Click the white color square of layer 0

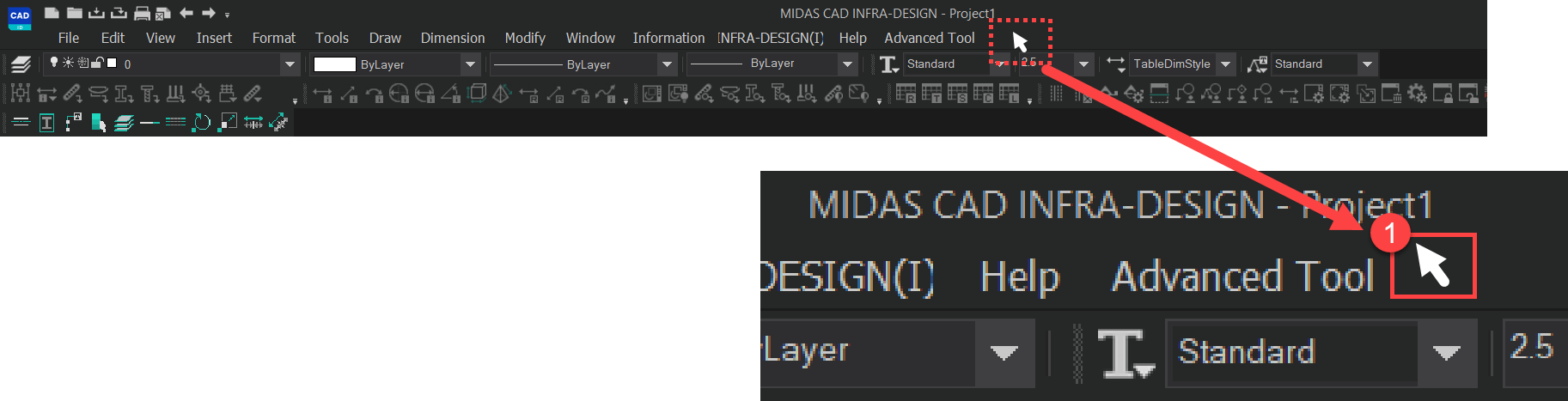point(112,63)
